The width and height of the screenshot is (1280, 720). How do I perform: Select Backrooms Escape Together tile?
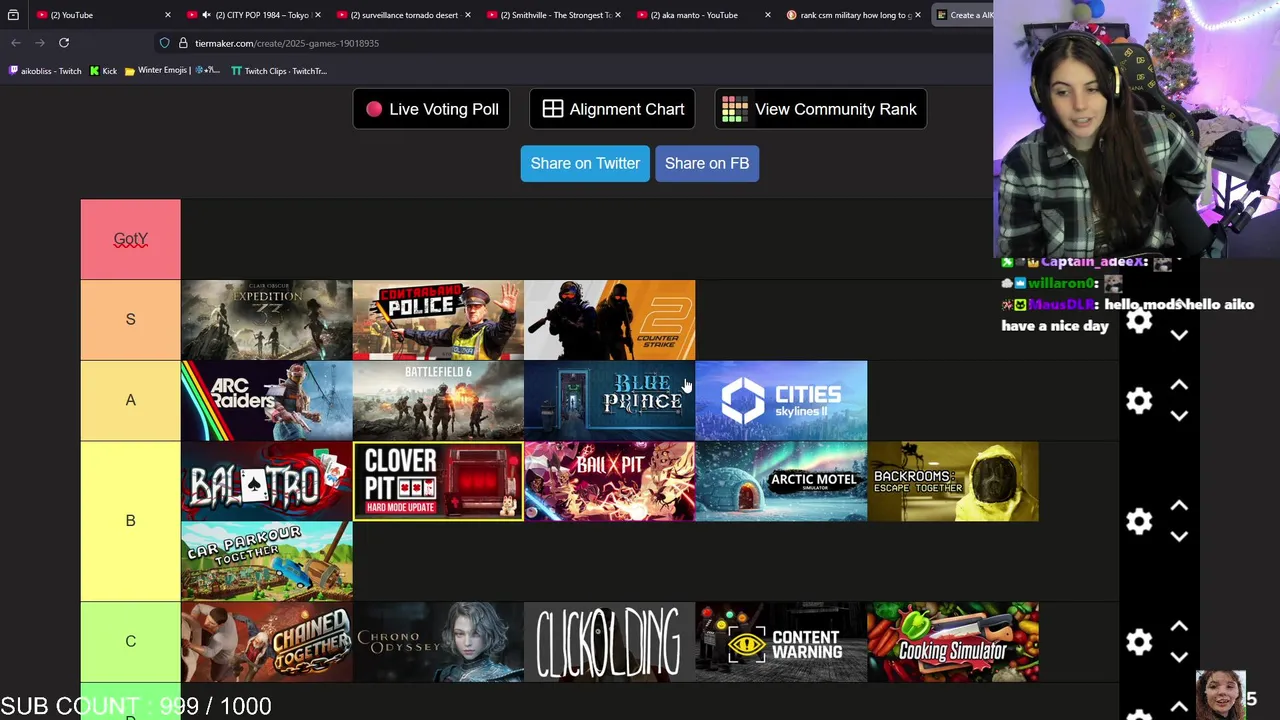[x=953, y=481]
